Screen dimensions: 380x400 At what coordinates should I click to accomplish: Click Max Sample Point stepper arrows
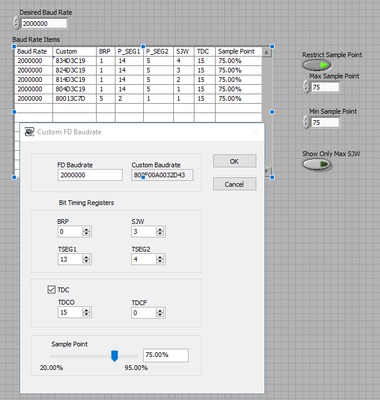(306, 87)
